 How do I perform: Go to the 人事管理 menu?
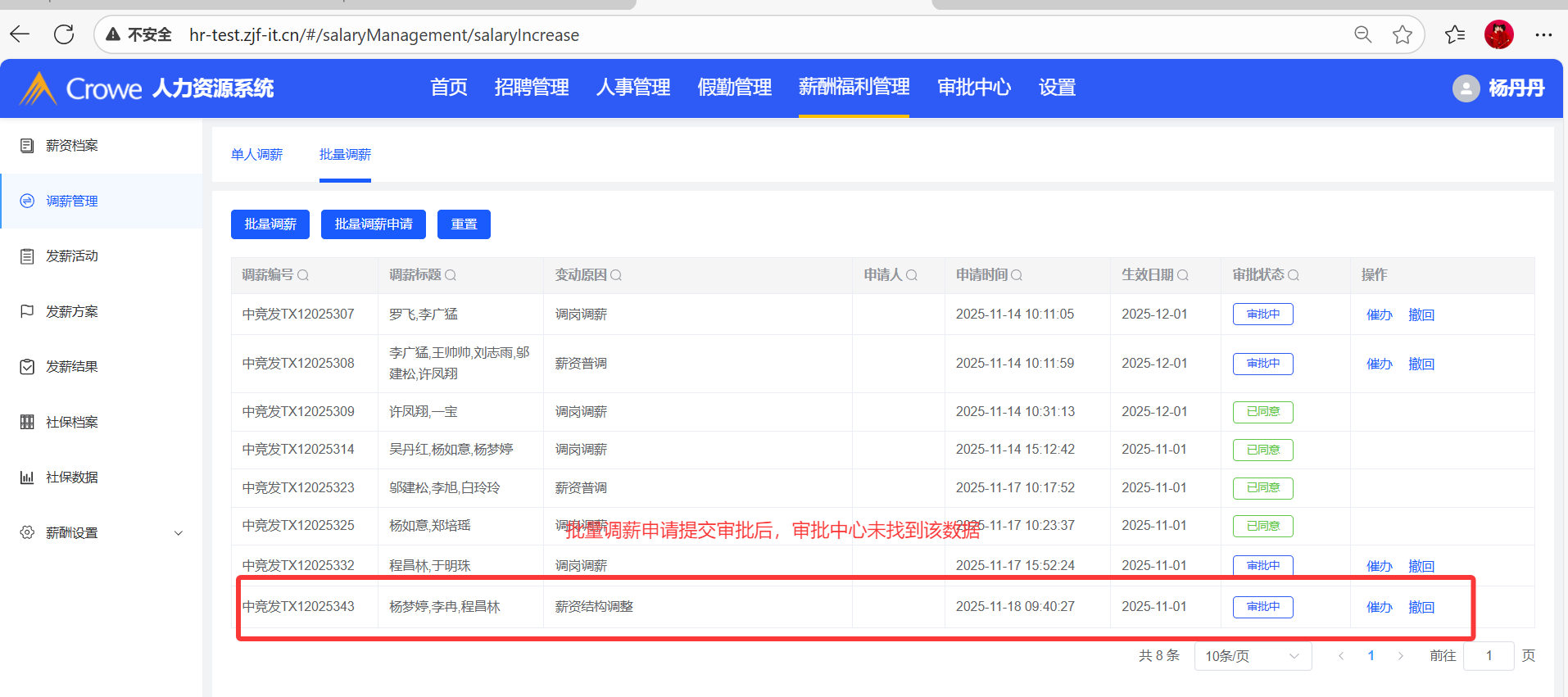click(632, 88)
